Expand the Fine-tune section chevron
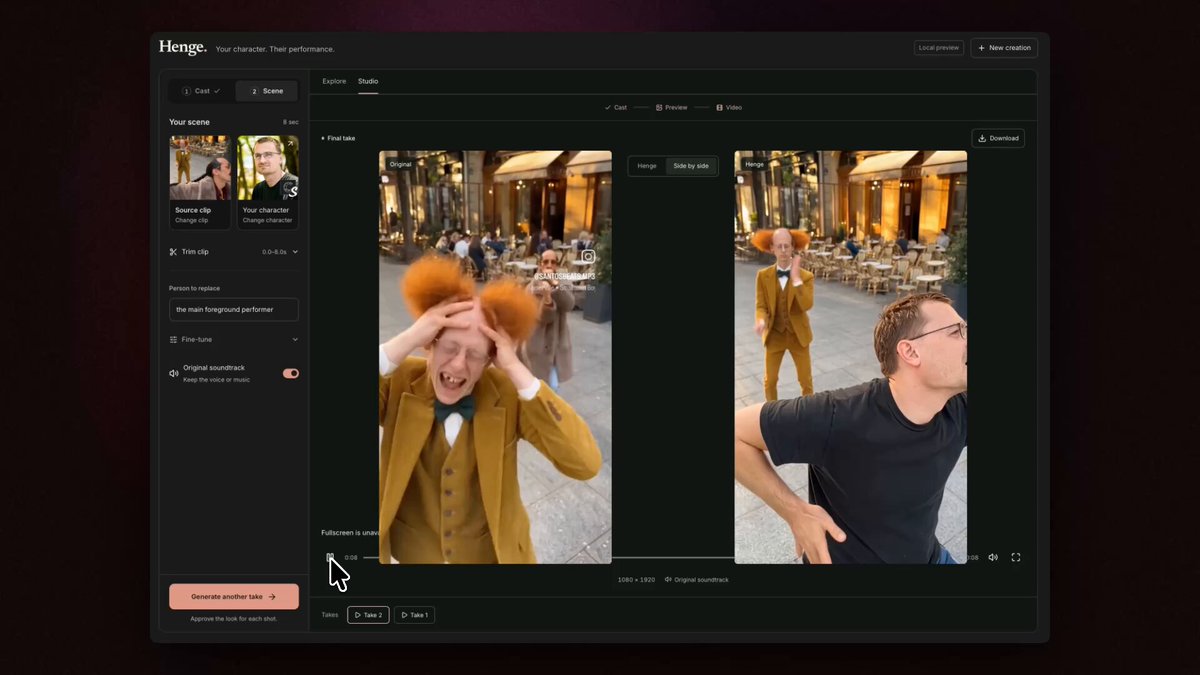1200x675 pixels. coord(295,340)
